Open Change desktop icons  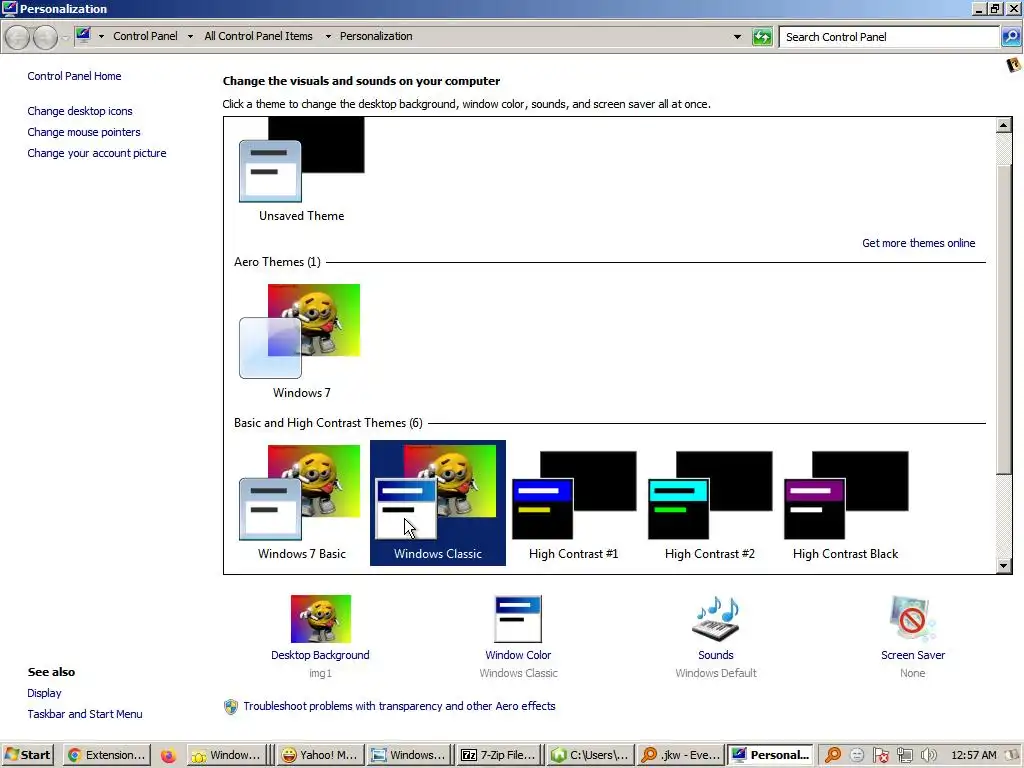point(80,111)
